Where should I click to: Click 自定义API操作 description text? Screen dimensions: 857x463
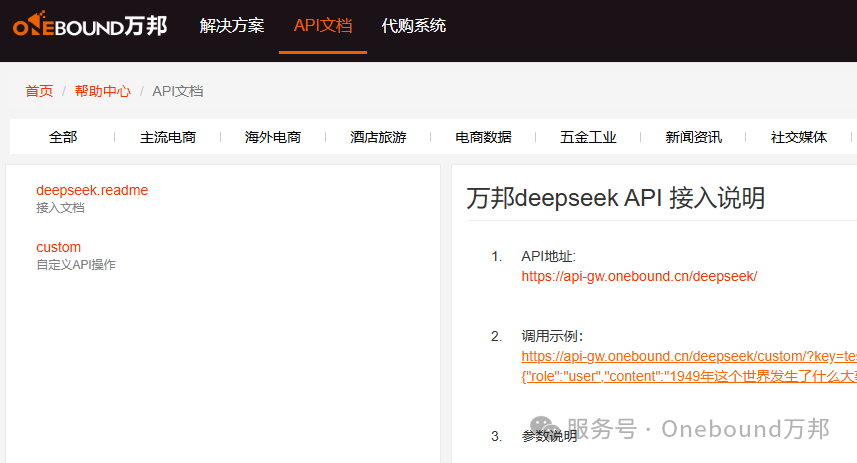(76, 265)
